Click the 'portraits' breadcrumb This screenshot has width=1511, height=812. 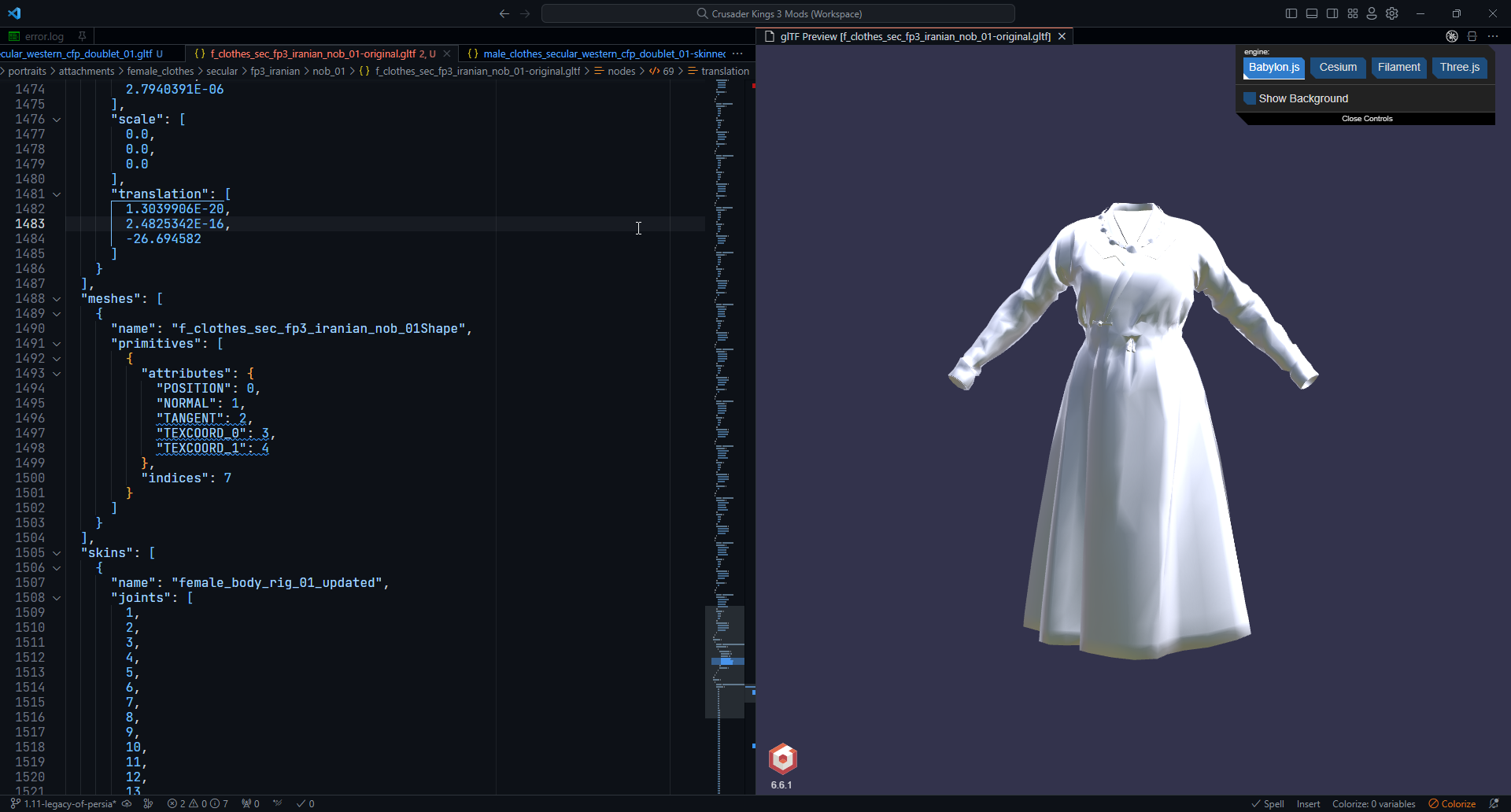point(28,71)
